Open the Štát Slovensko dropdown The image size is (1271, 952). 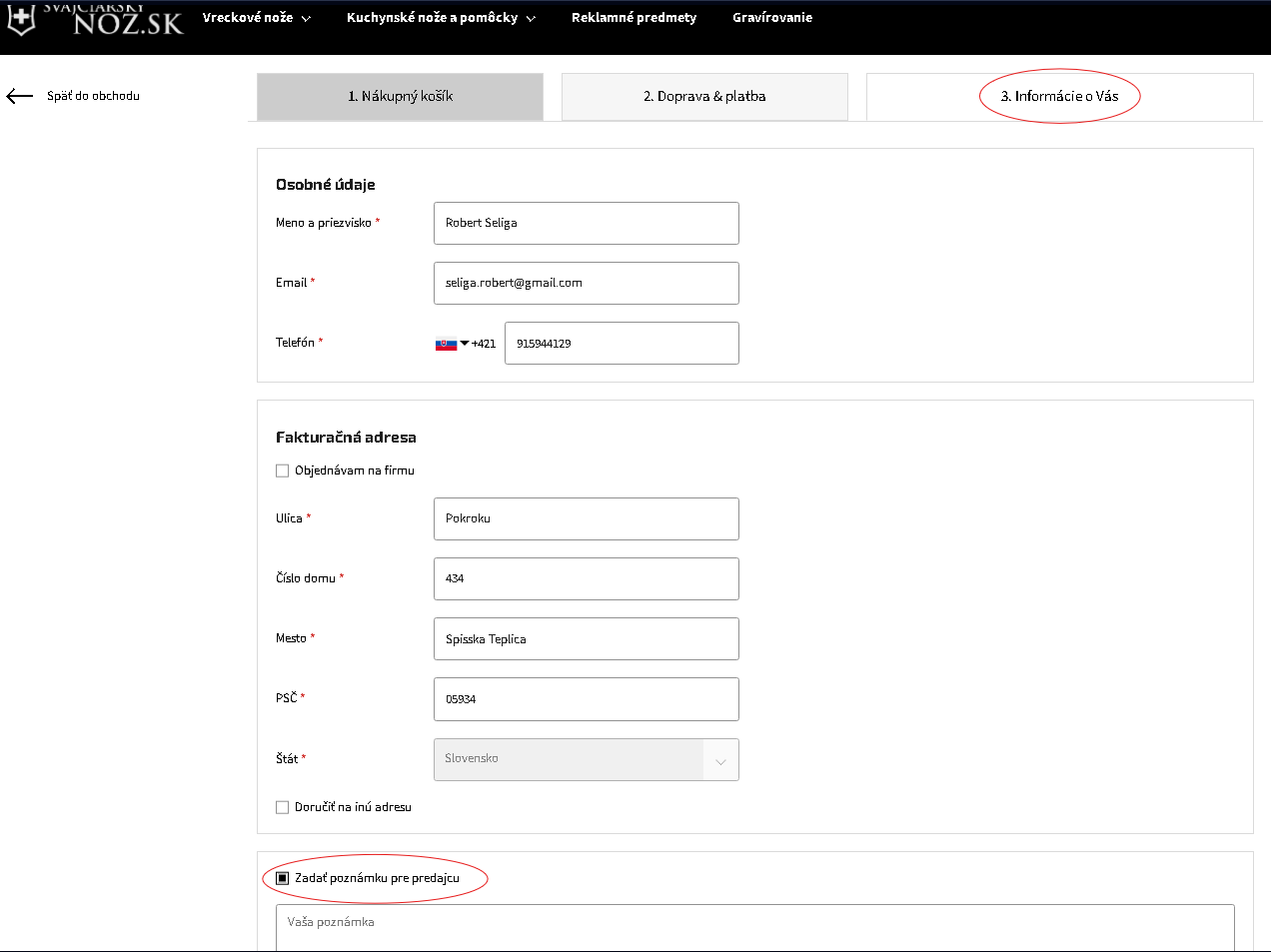point(587,759)
